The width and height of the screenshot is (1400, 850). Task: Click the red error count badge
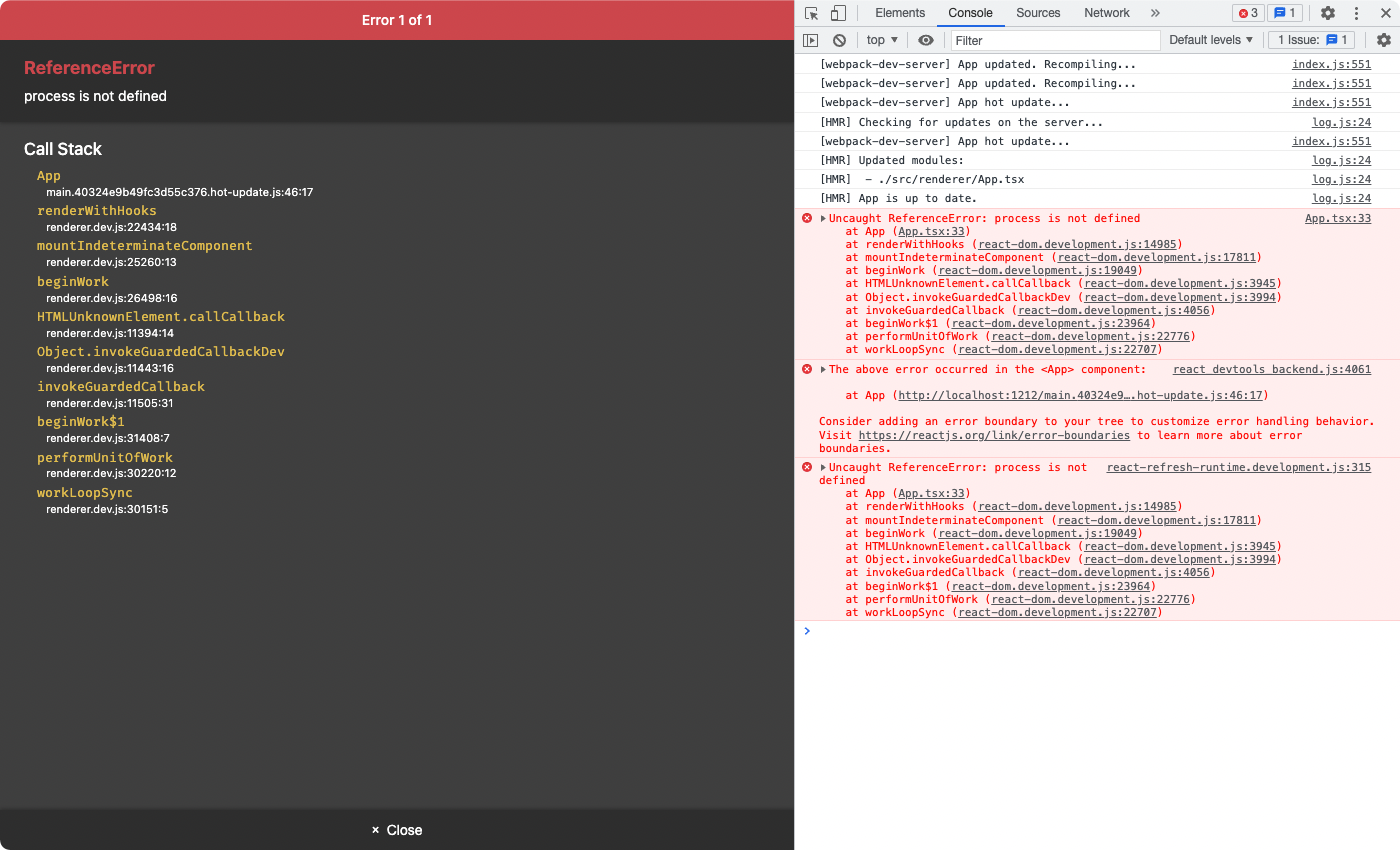1247,13
